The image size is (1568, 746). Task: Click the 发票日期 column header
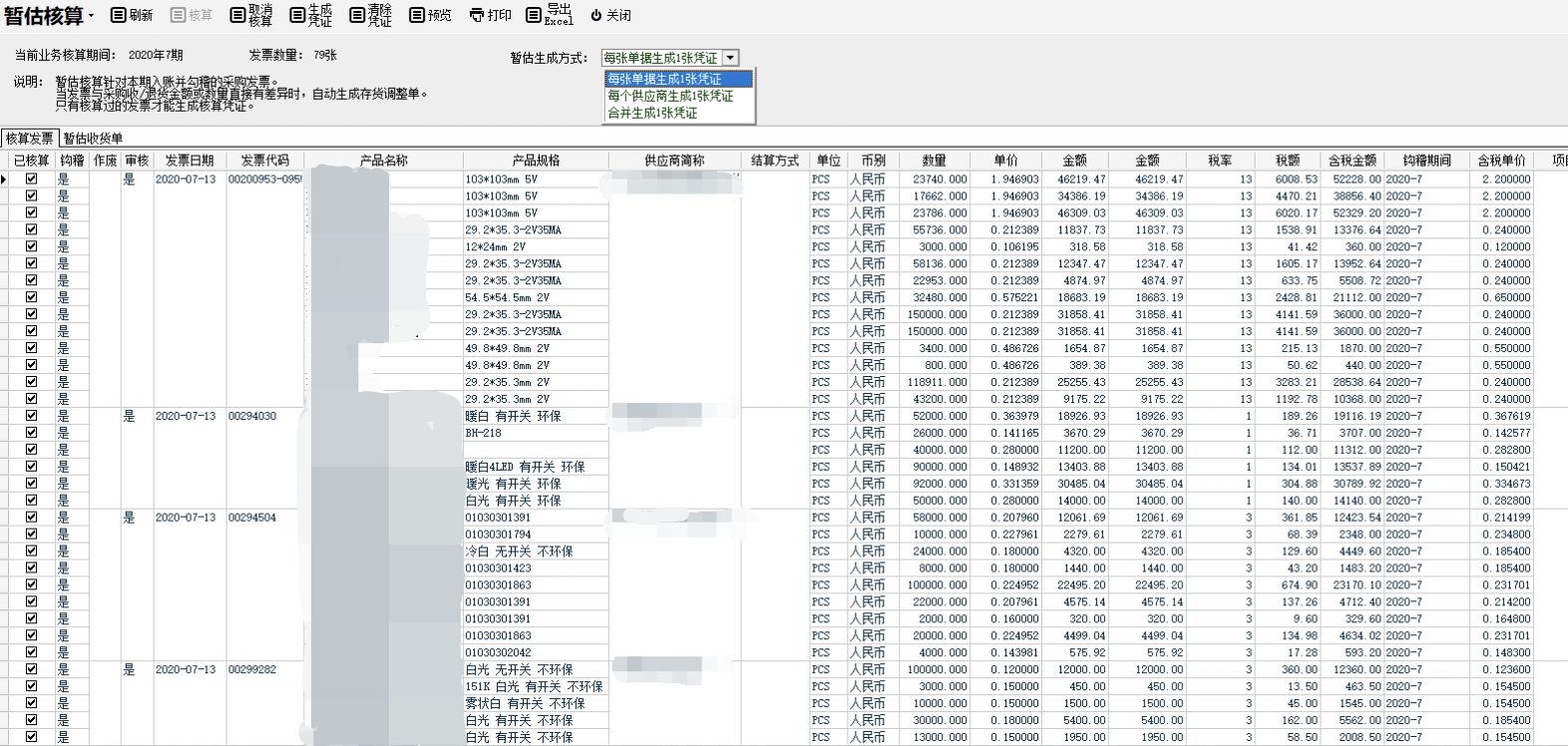point(190,161)
